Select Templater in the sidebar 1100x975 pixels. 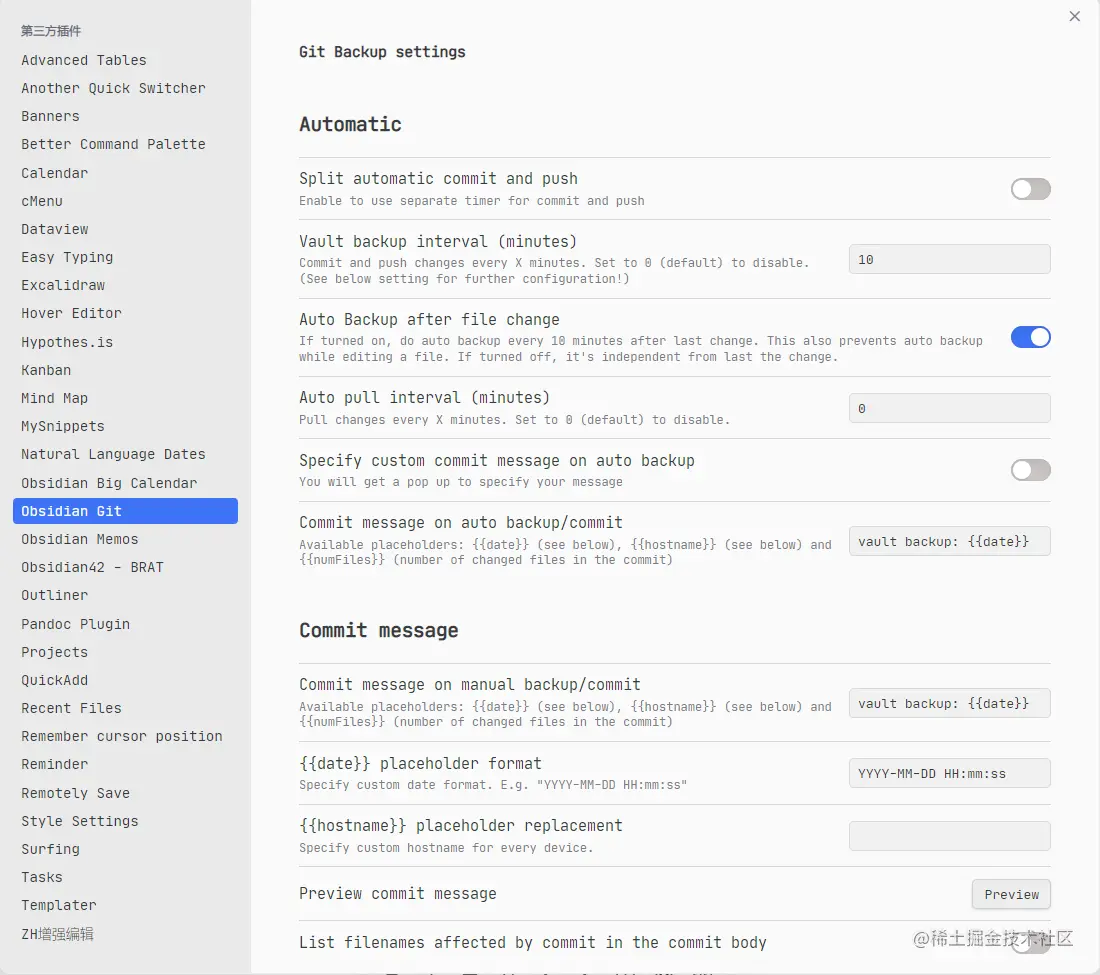tap(125, 906)
